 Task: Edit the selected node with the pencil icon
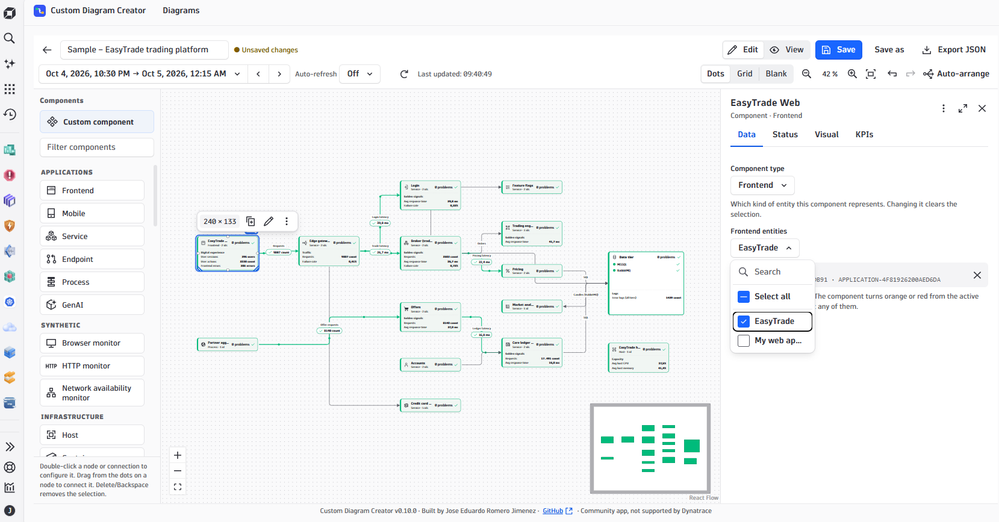(268, 221)
